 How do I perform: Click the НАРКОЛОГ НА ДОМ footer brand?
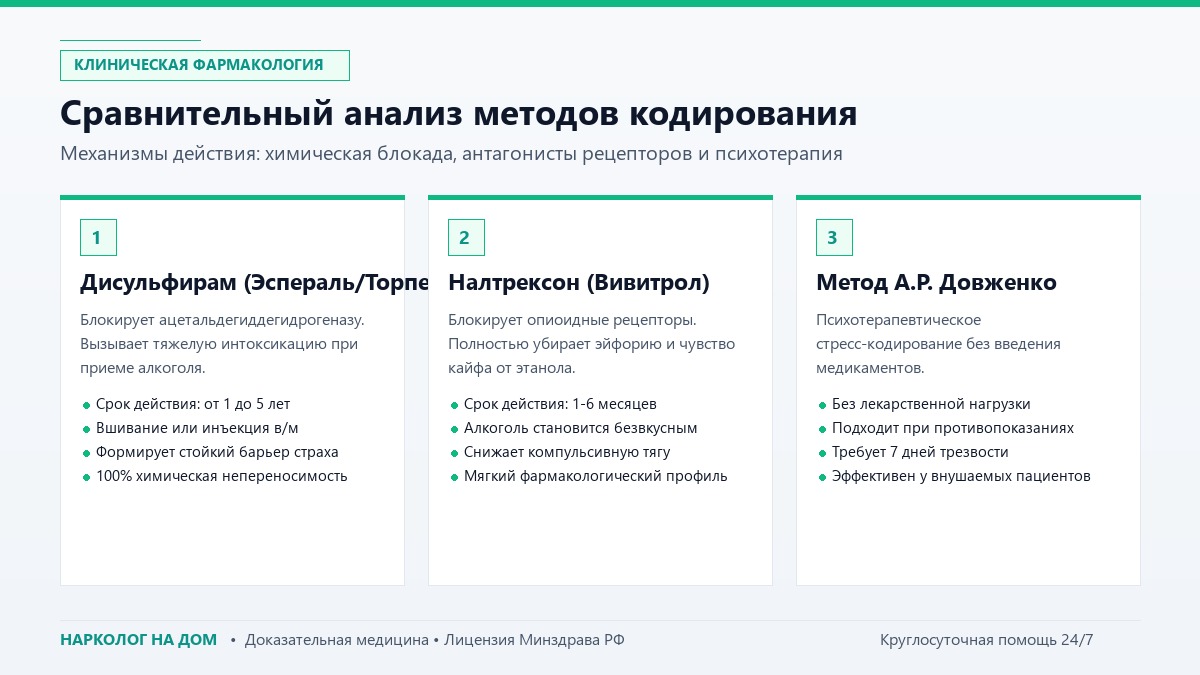click(x=138, y=640)
